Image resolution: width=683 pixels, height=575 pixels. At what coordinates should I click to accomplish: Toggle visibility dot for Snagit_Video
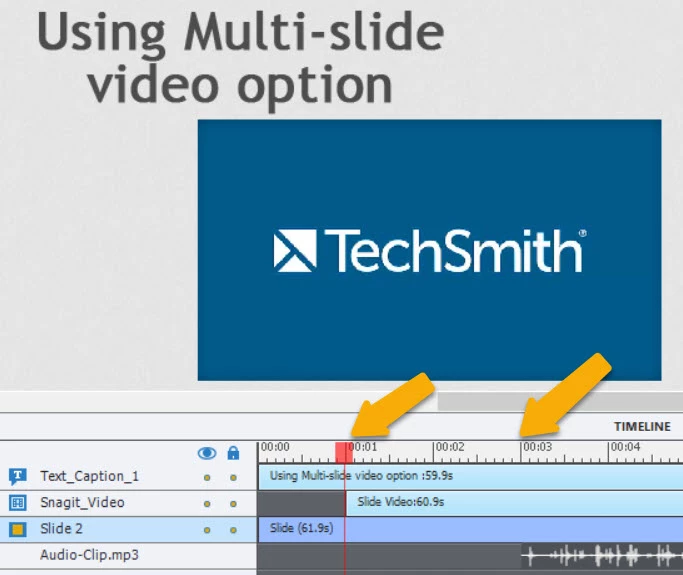click(x=207, y=504)
